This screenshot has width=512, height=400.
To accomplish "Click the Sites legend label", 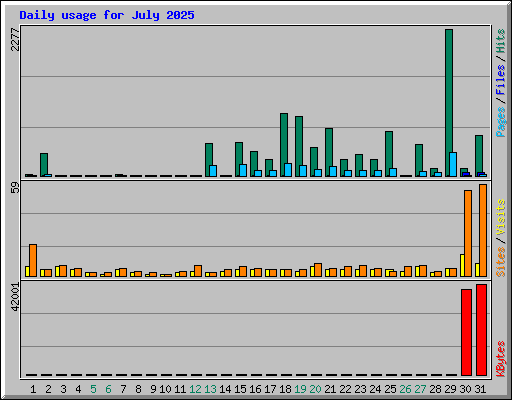I will pyautogui.click(x=501, y=262).
